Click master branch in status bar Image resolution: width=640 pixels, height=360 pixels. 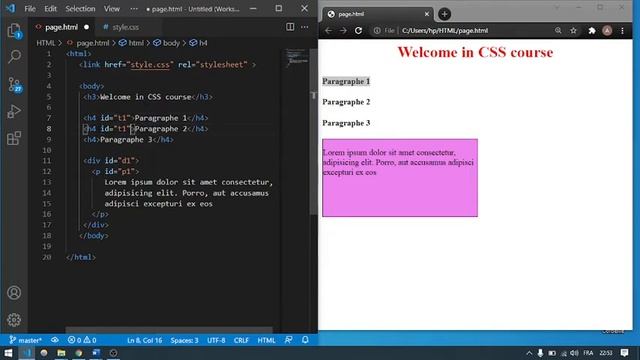pos(25,340)
